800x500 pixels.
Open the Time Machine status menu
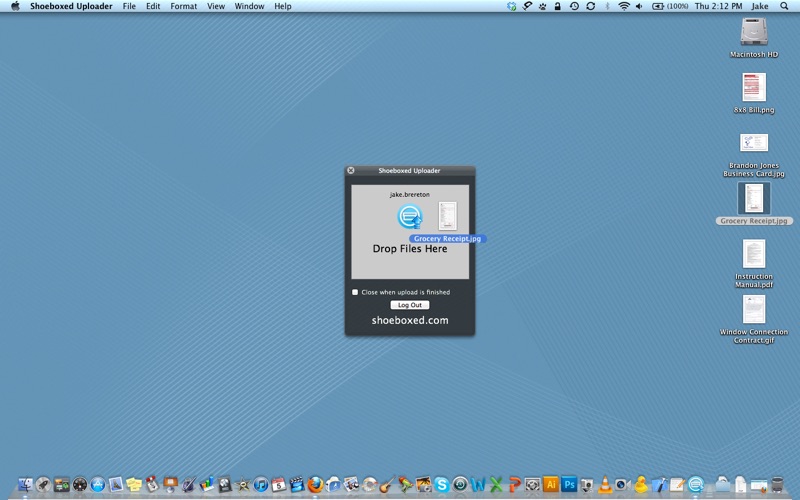[x=574, y=6]
